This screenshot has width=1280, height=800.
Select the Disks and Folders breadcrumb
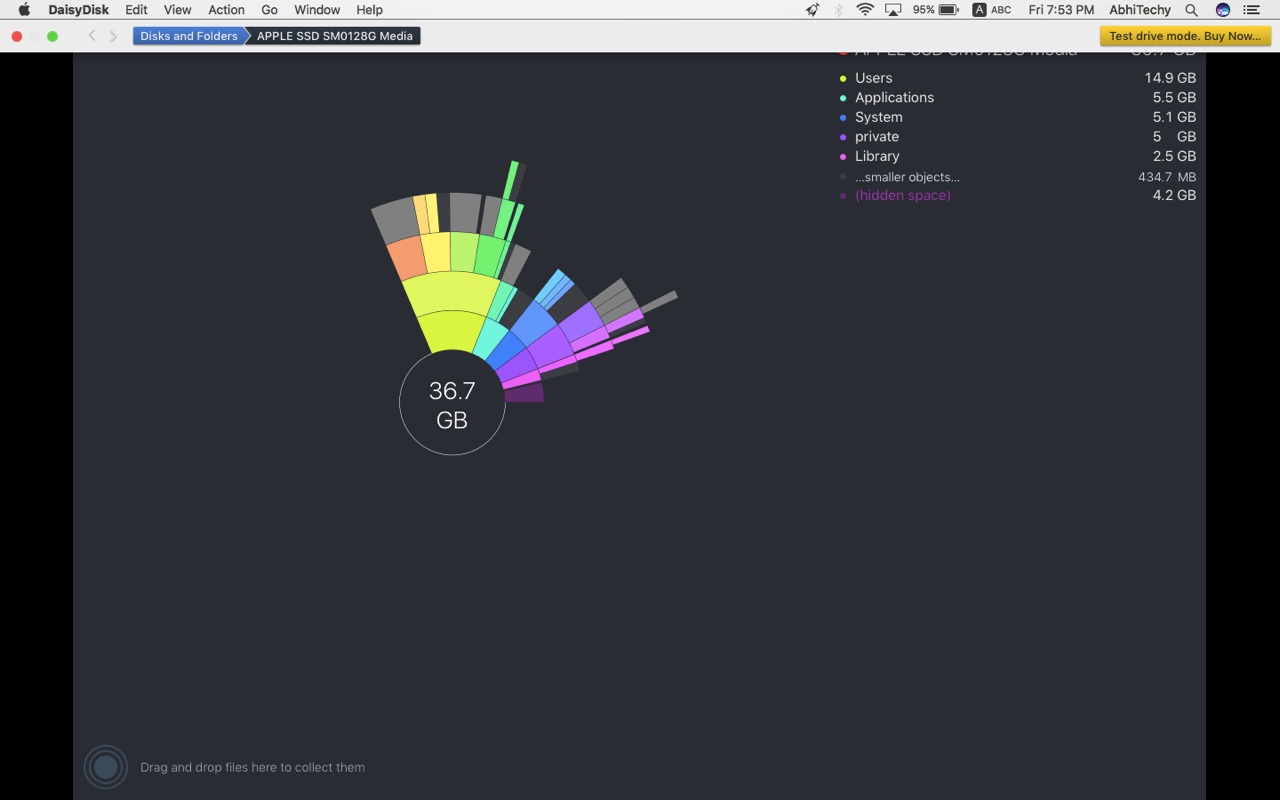pyautogui.click(x=189, y=36)
